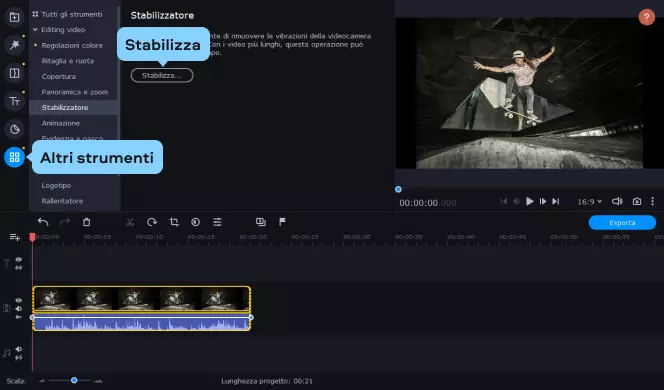Take a snapshot with camera icon

point(636,202)
